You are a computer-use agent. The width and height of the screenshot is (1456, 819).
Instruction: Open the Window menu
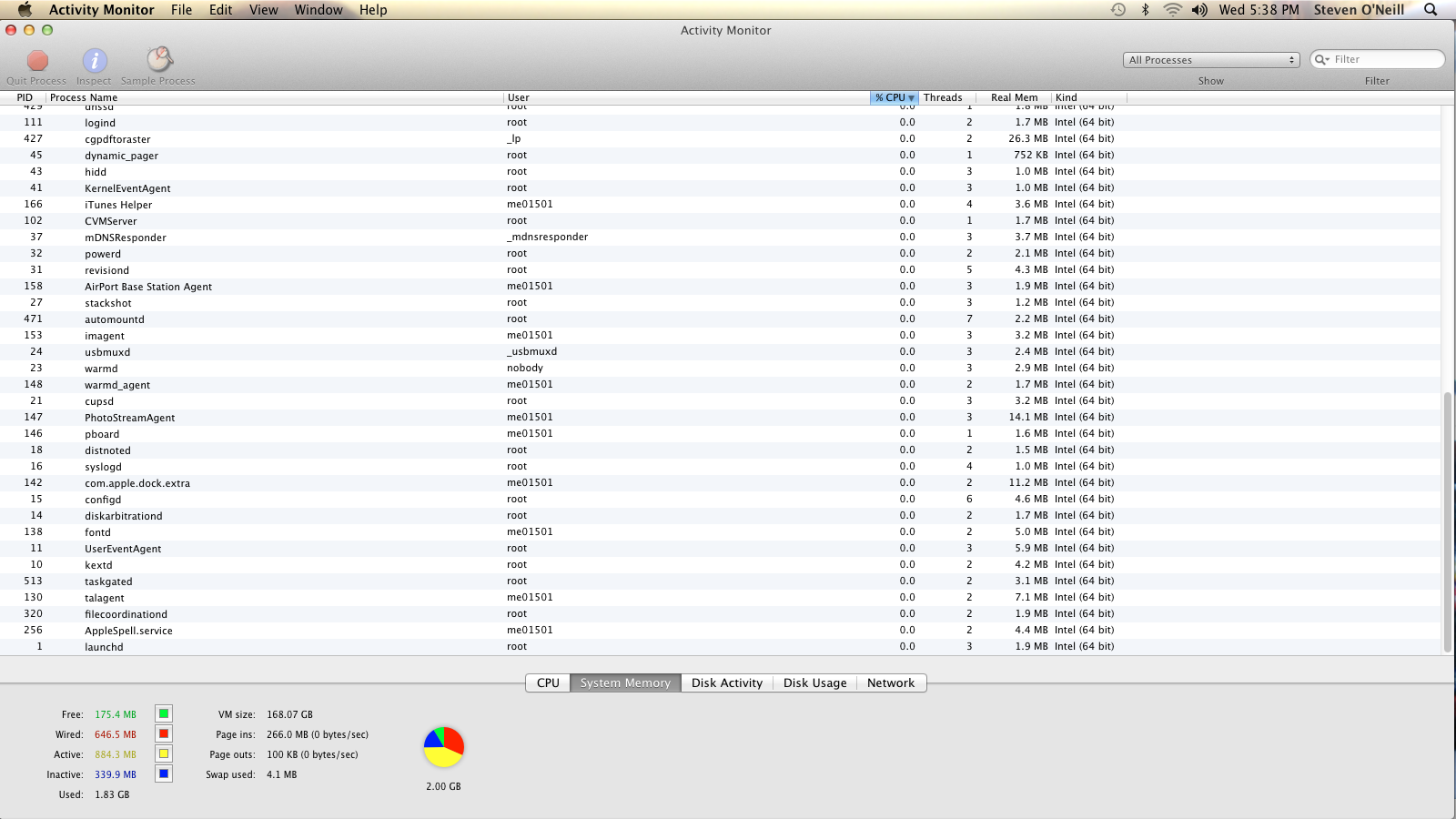point(318,9)
